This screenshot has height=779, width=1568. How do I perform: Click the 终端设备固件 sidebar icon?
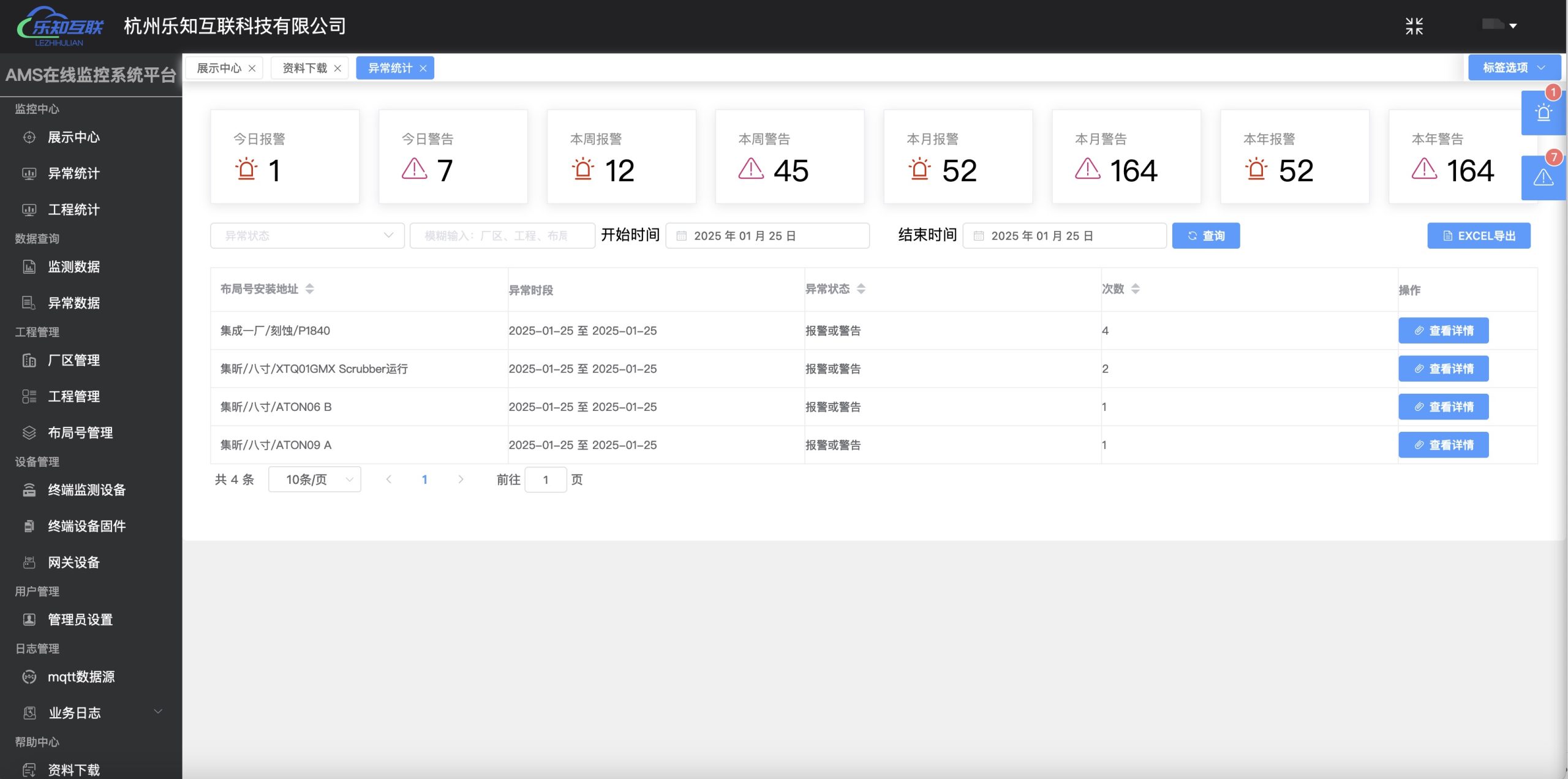coord(29,526)
